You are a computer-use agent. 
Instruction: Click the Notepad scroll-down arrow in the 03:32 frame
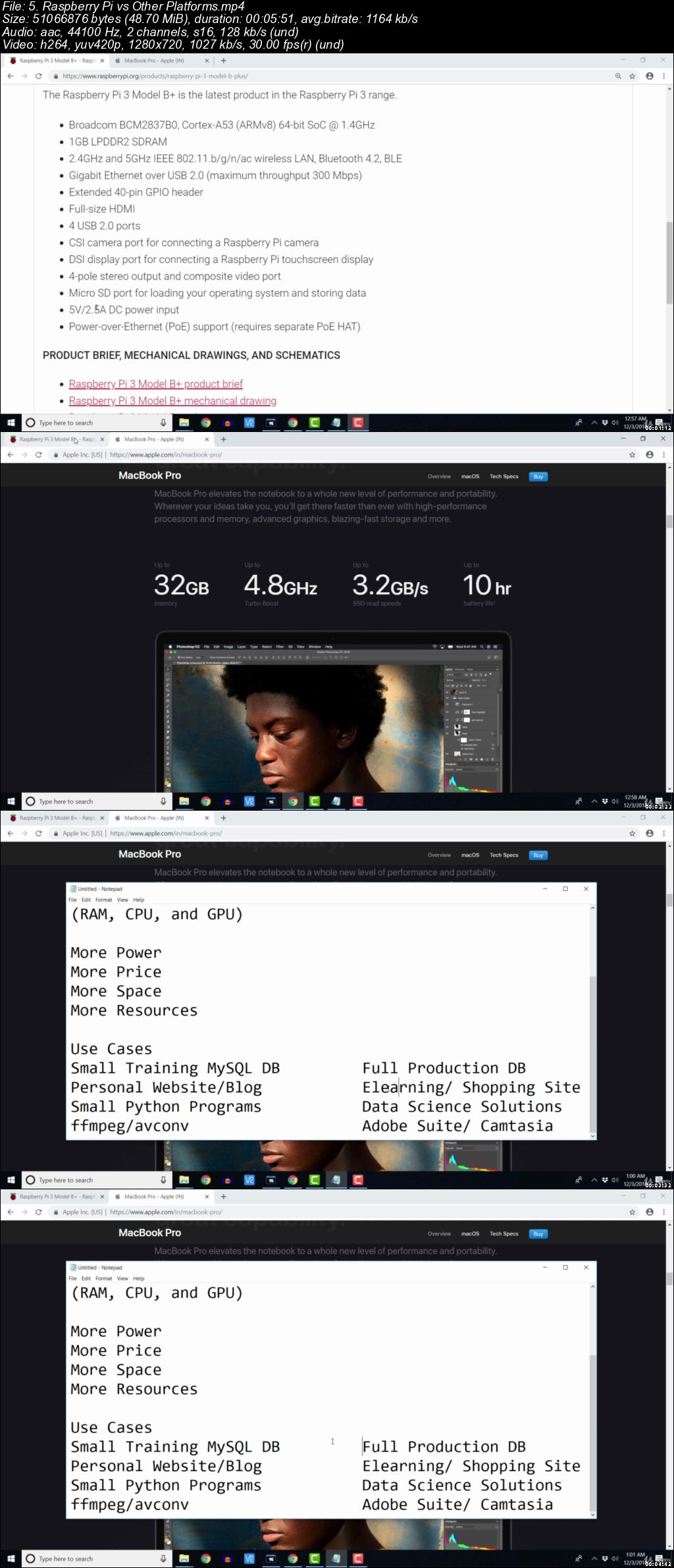coord(592,1136)
